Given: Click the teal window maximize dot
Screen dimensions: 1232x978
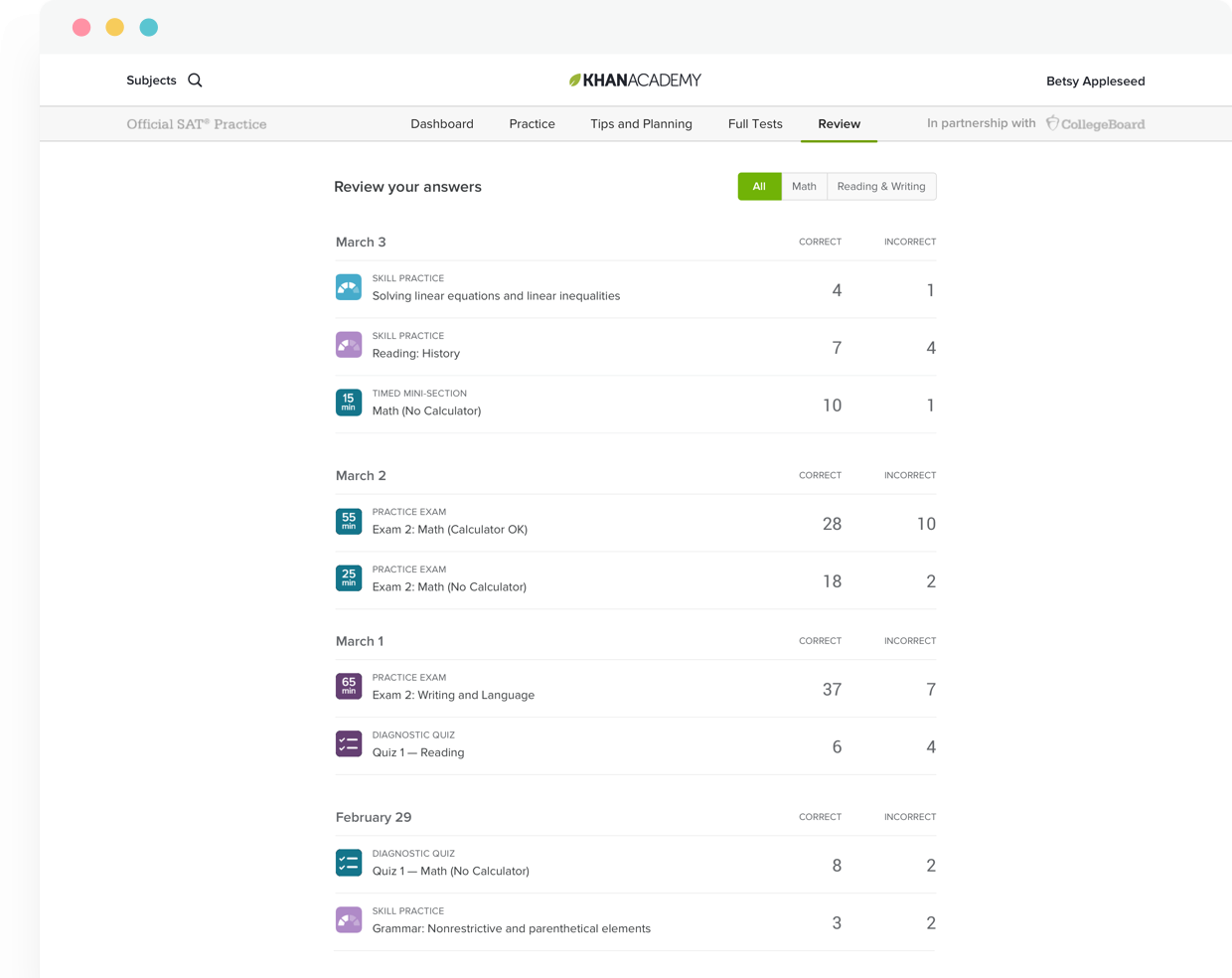Looking at the screenshot, I should click(x=149, y=27).
